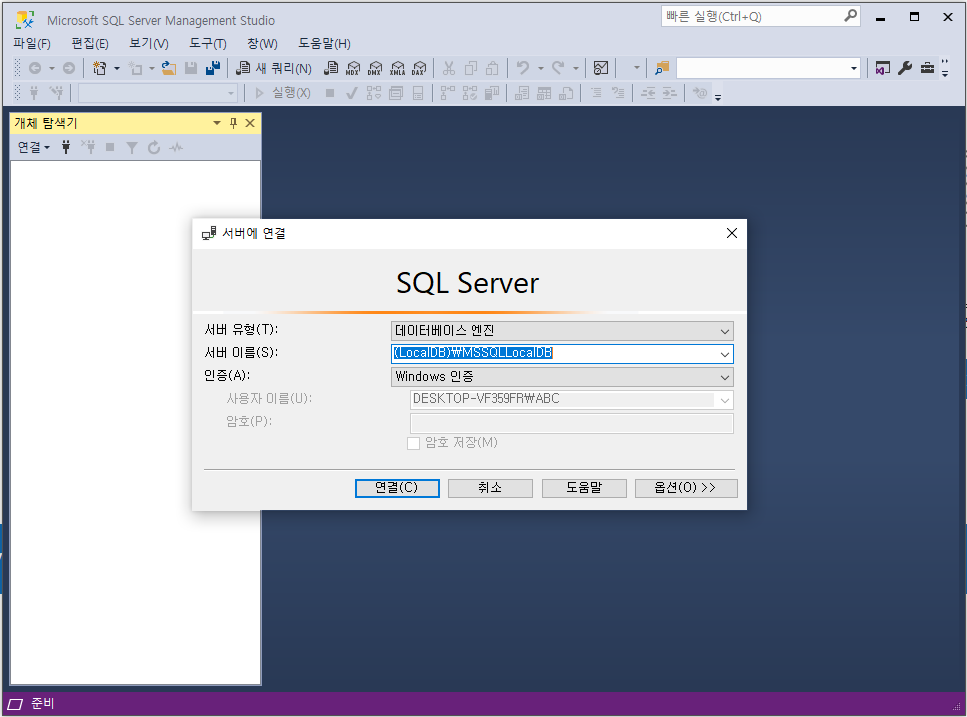Open the 편집(E) menu
The width and height of the screenshot is (967, 717).
click(x=90, y=44)
